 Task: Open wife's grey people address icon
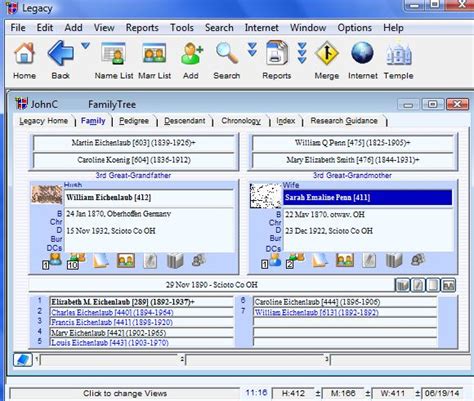tap(418, 260)
